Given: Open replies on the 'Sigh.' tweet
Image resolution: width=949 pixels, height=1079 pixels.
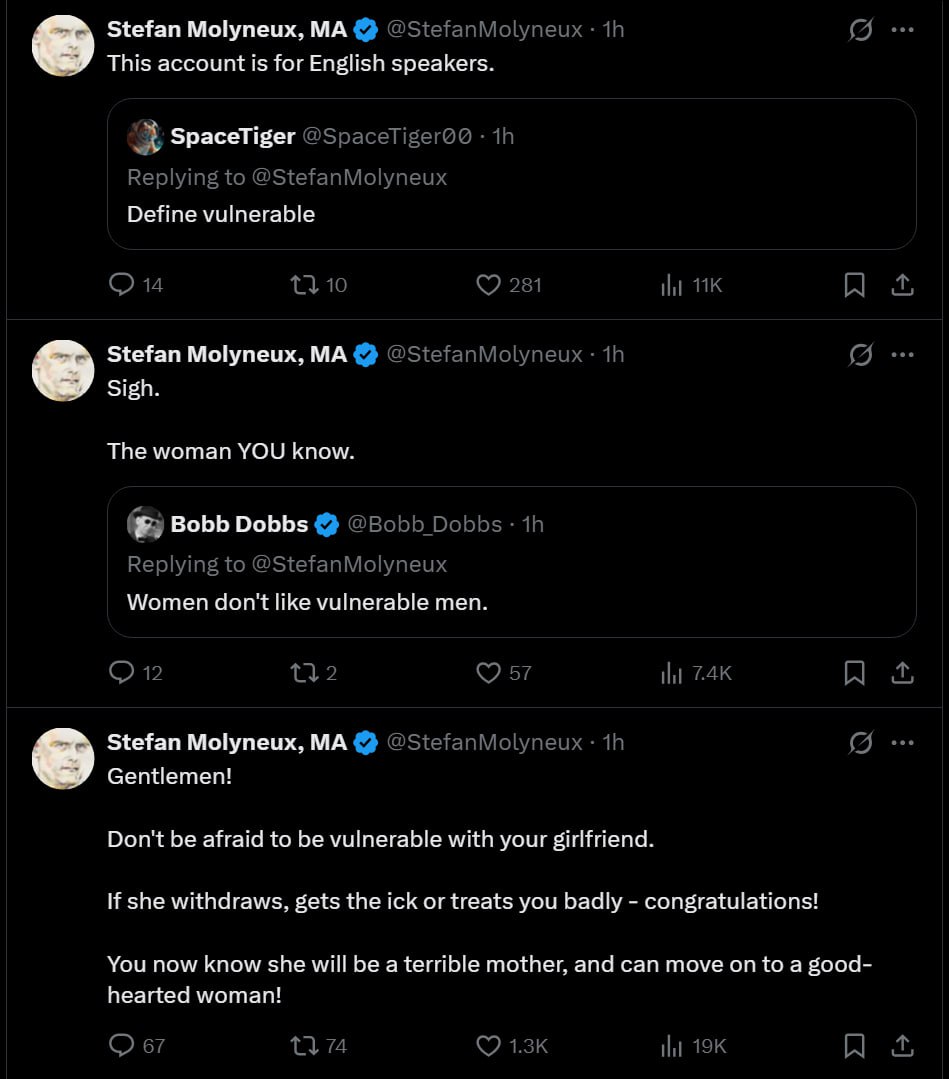Looking at the screenshot, I should [x=136, y=672].
